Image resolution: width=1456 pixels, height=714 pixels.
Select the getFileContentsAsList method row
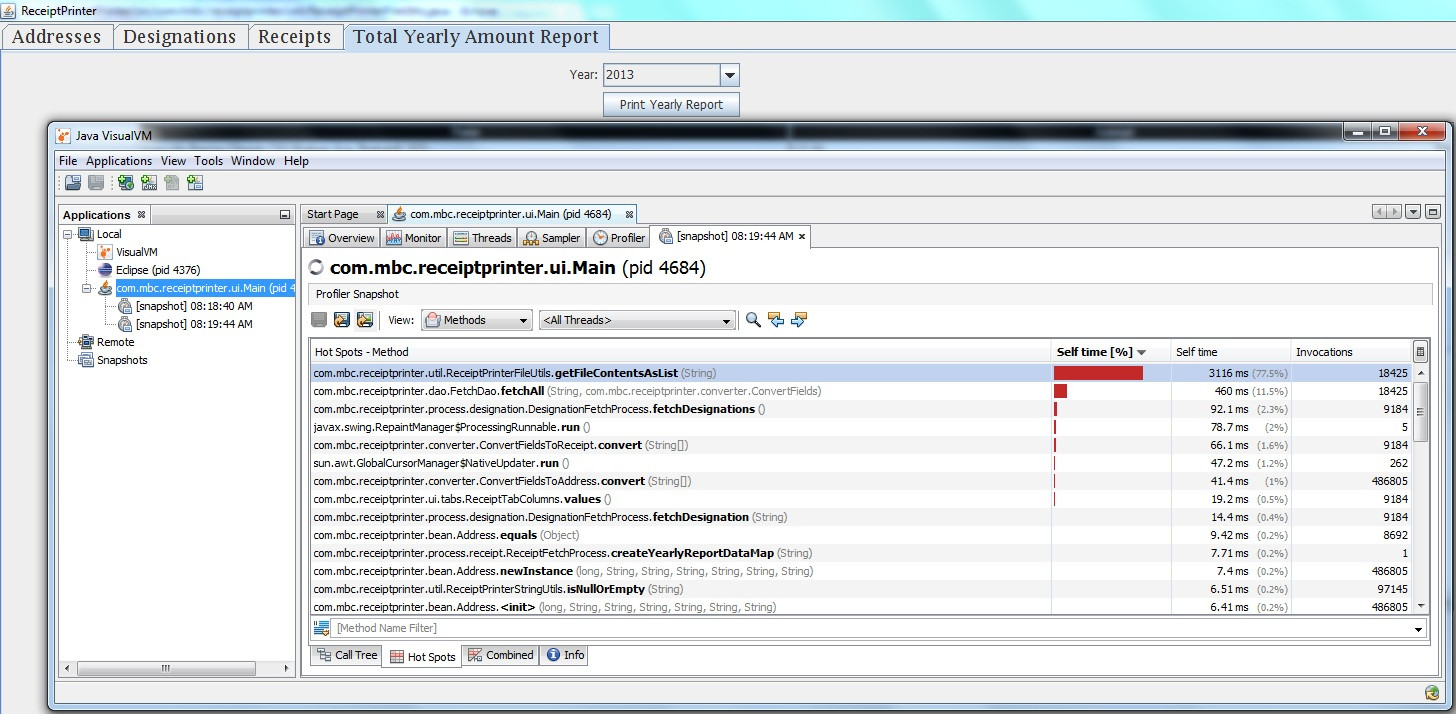(860, 373)
